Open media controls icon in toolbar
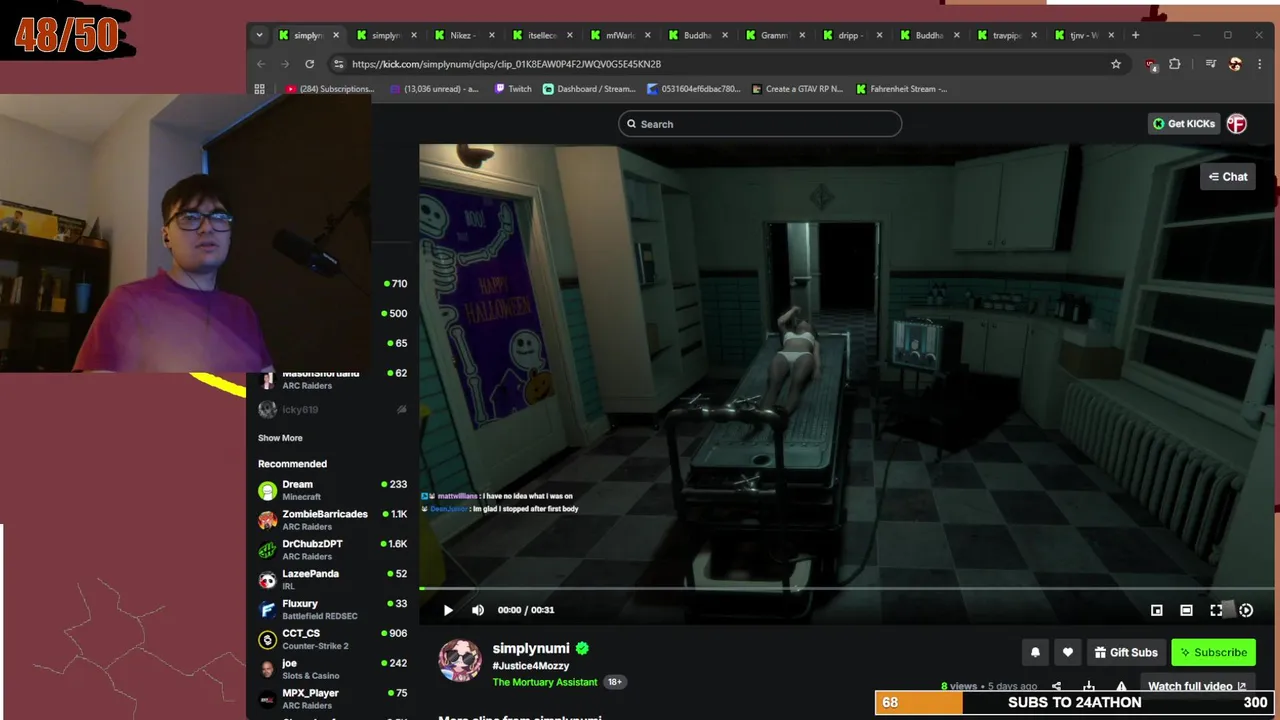1280x720 pixels. (x=1211, y=64)
